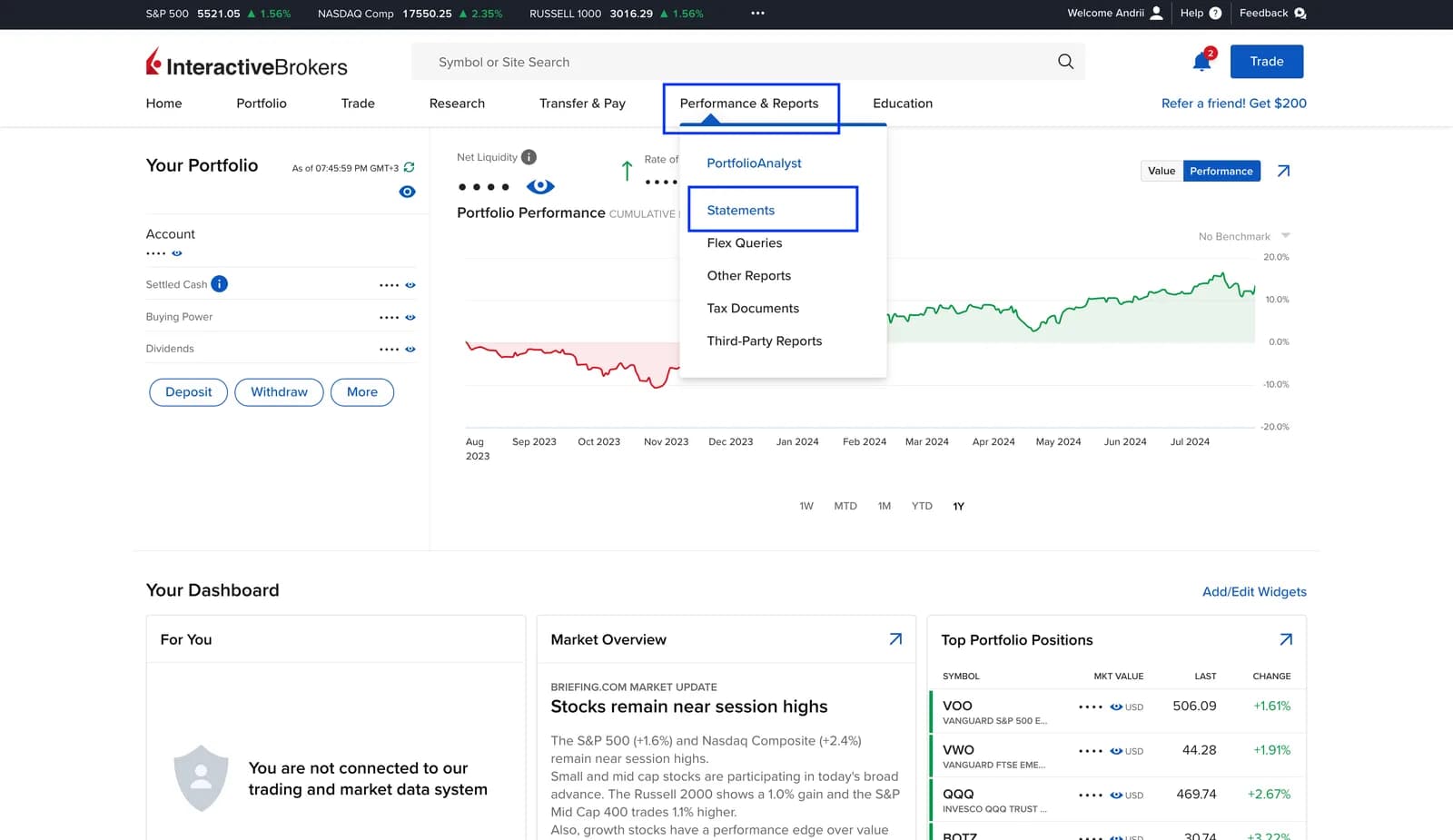
Task: Click the Deposit button
Action: pyautogui.click(x=188, y=392)
